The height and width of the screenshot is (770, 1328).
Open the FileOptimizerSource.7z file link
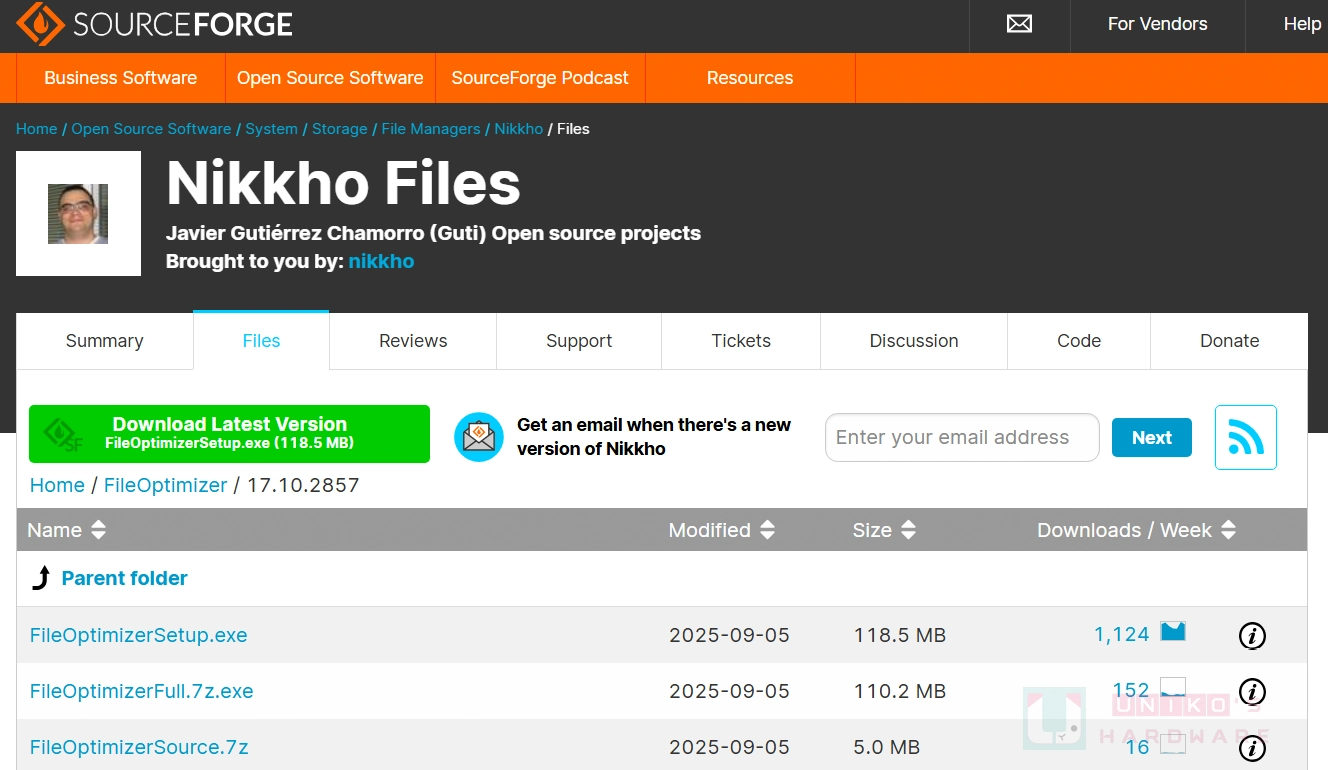pyautogui.click(x=139, y=747)
